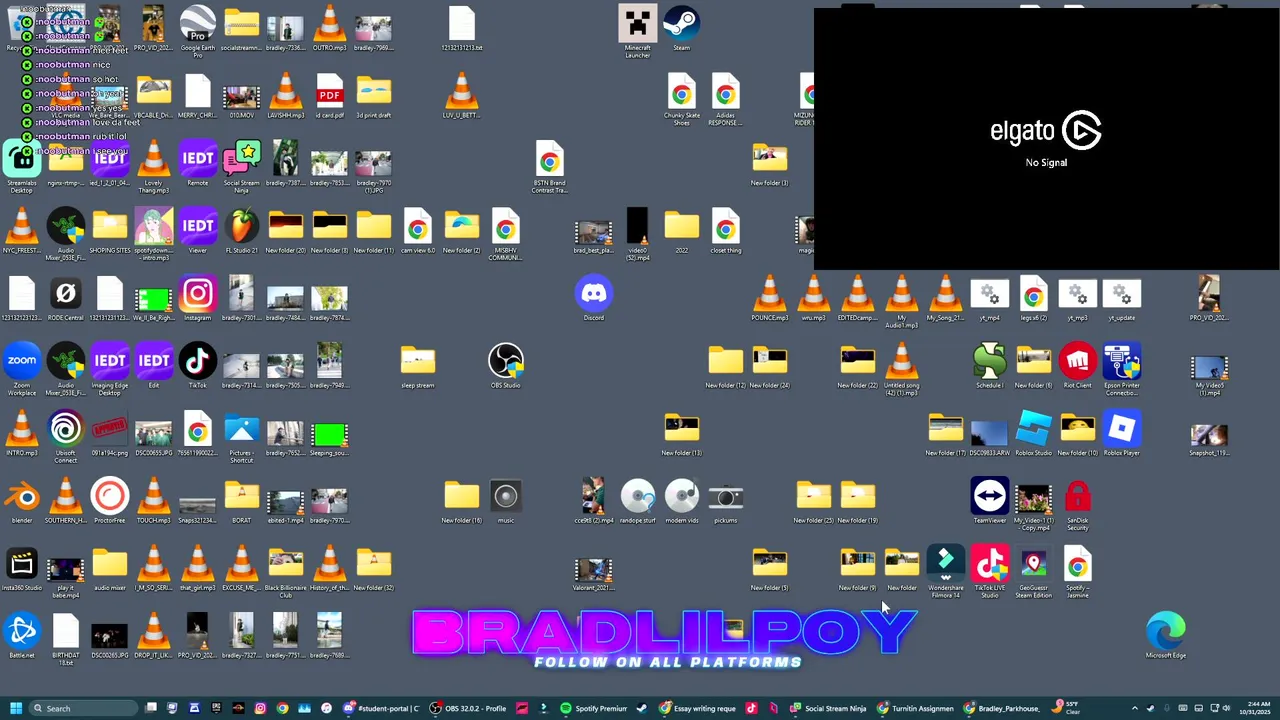Viewport: 1280px width, 720px height.
Task: Select the Valorant video thumbnail
Action: pyautogui.click(x=594, y=572)
